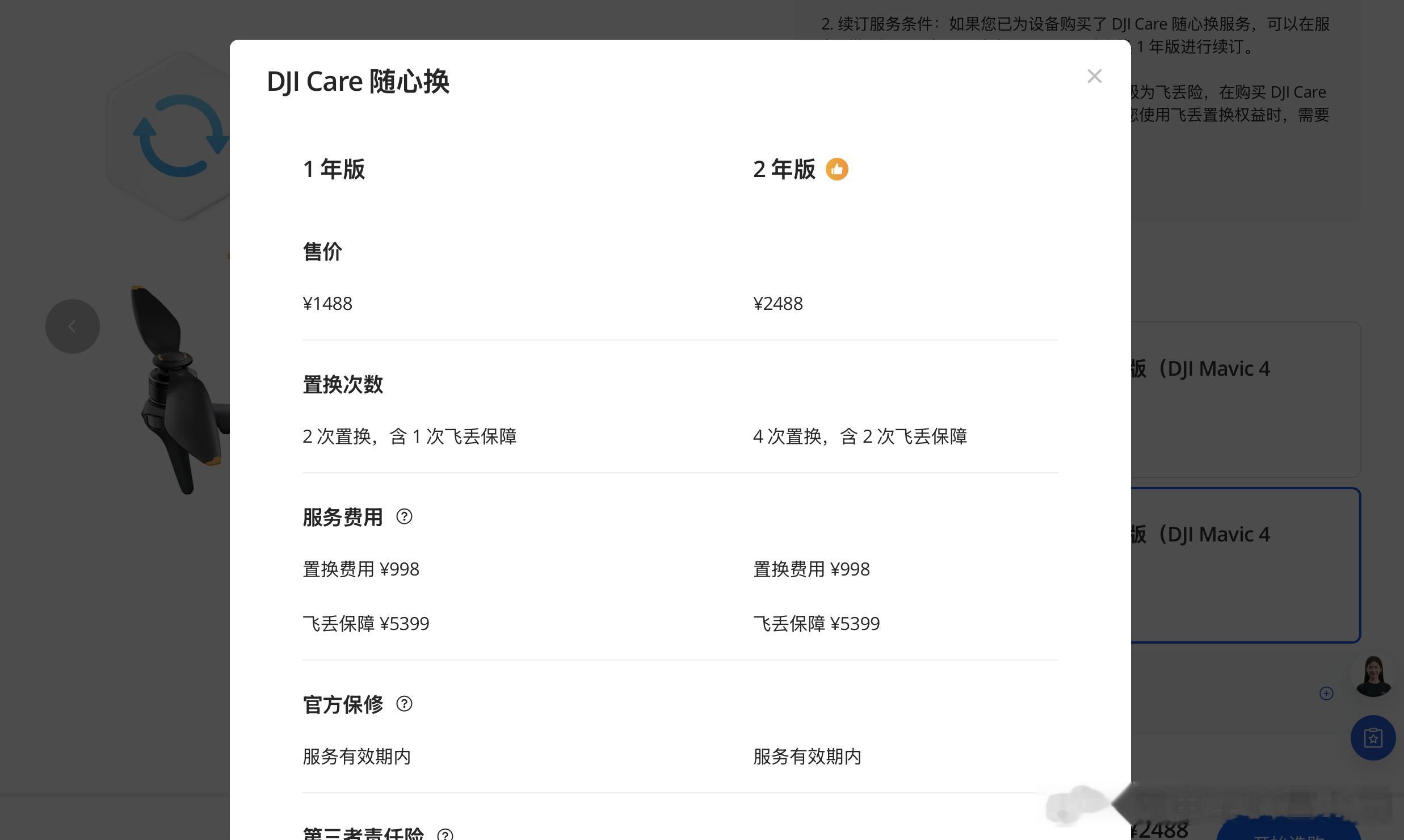Viewport: 1404px width, 840px height.
Task: Click the 开始选购 button at bottom right
Action: coord(1288,832)
